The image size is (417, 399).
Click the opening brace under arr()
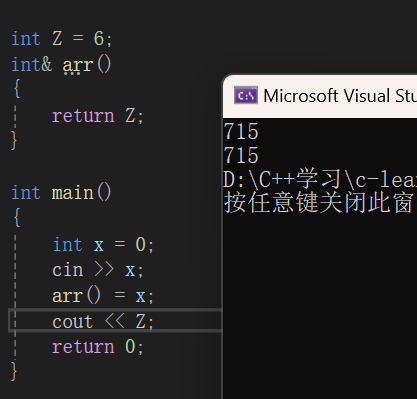(17, 89)
